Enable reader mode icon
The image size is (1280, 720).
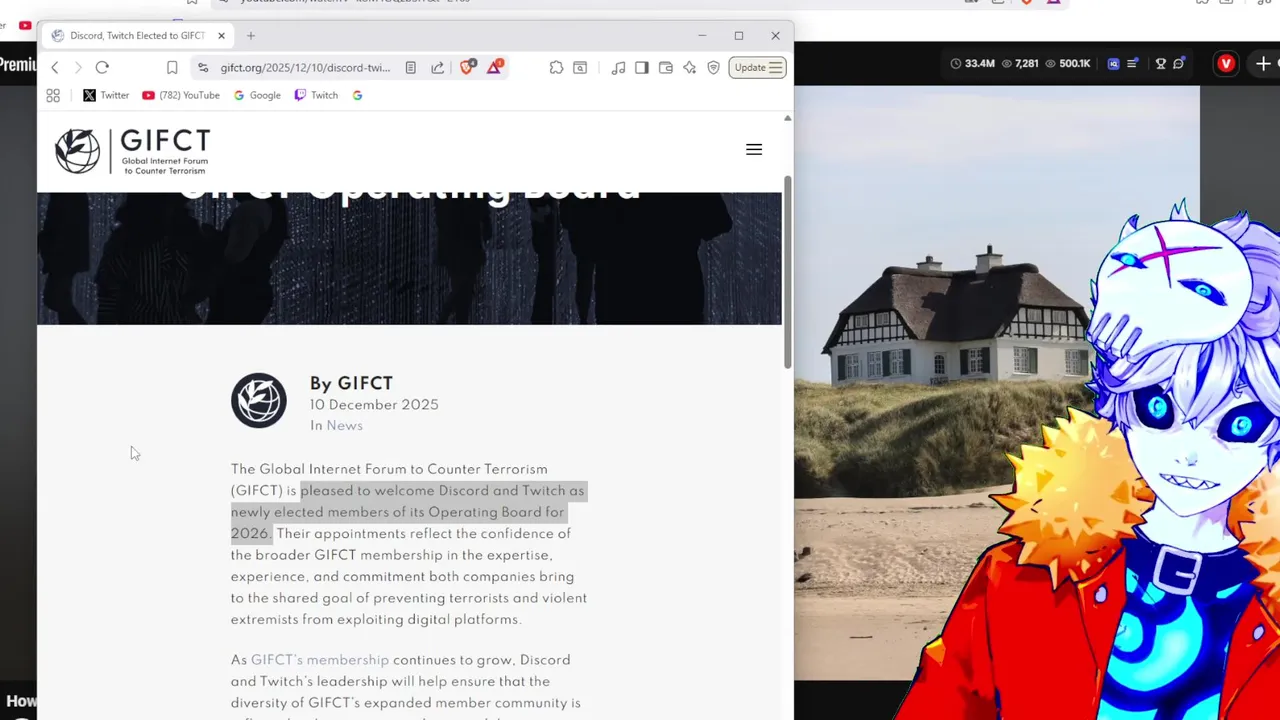click(411, 67)
